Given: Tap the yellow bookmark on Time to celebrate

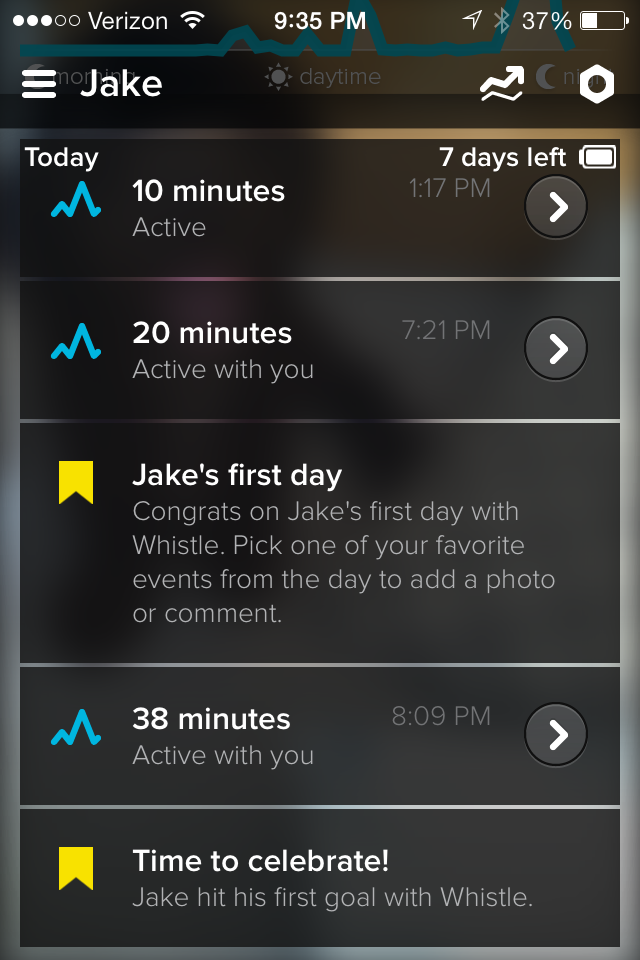Looking at the screenshot, I should click(x=76, y=868).
